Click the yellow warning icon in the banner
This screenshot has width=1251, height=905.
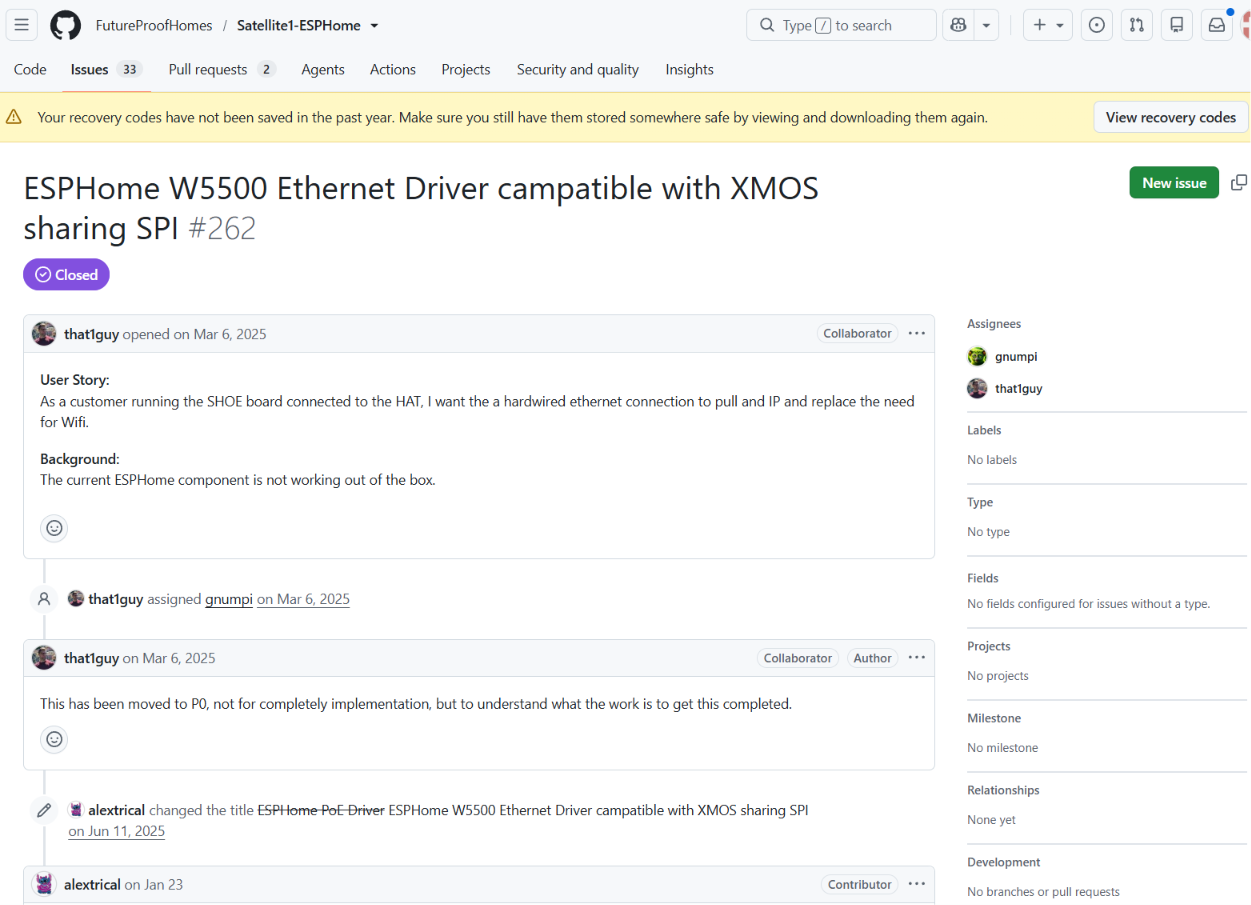[14, 117]
